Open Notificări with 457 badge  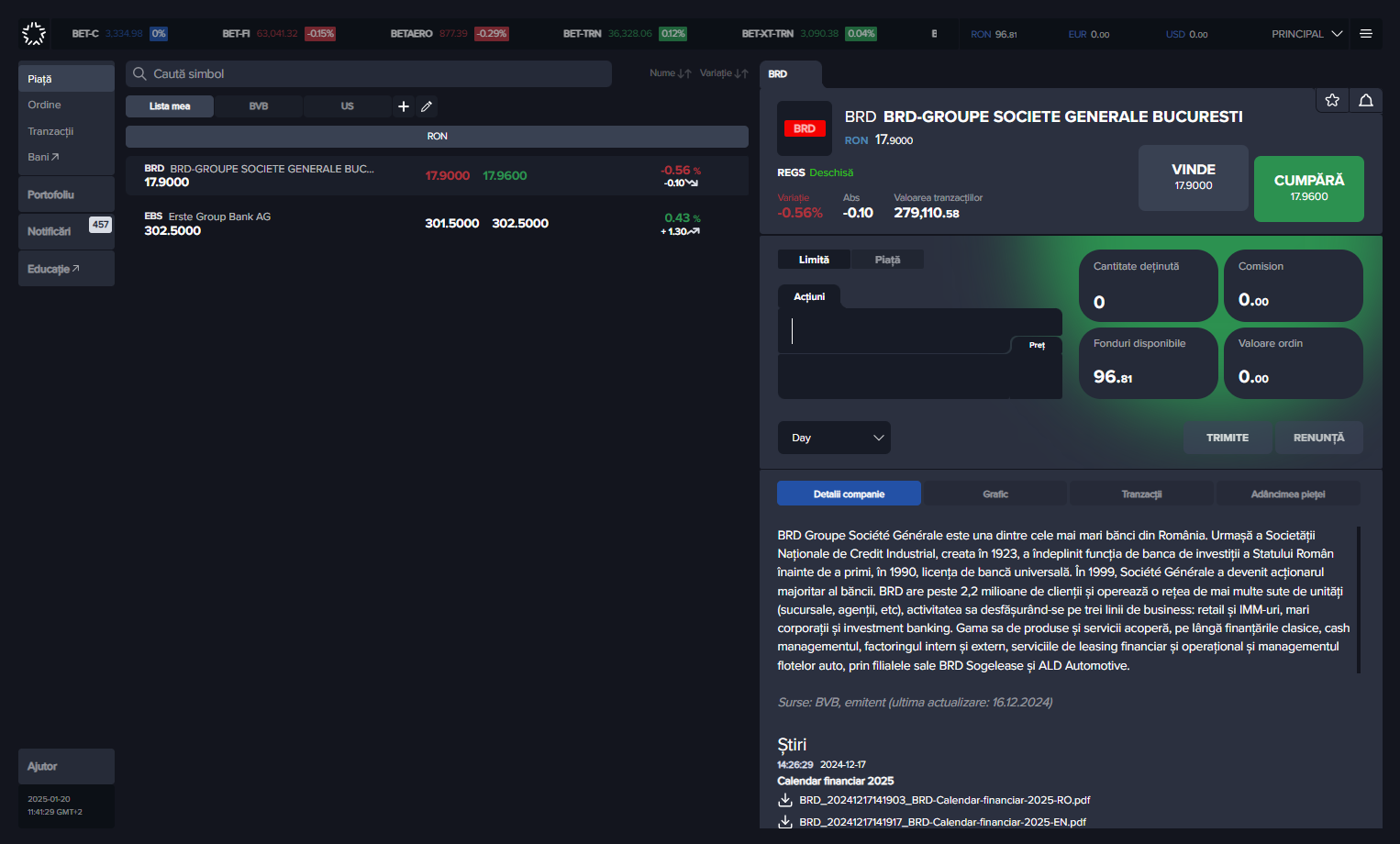66,231
